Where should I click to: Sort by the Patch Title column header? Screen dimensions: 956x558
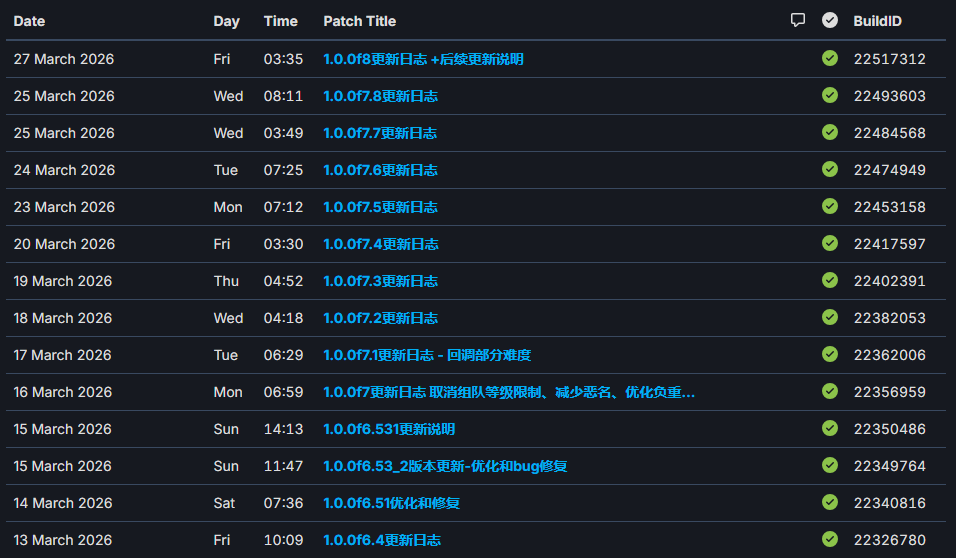pyautogui.click(x=359, y=21)
